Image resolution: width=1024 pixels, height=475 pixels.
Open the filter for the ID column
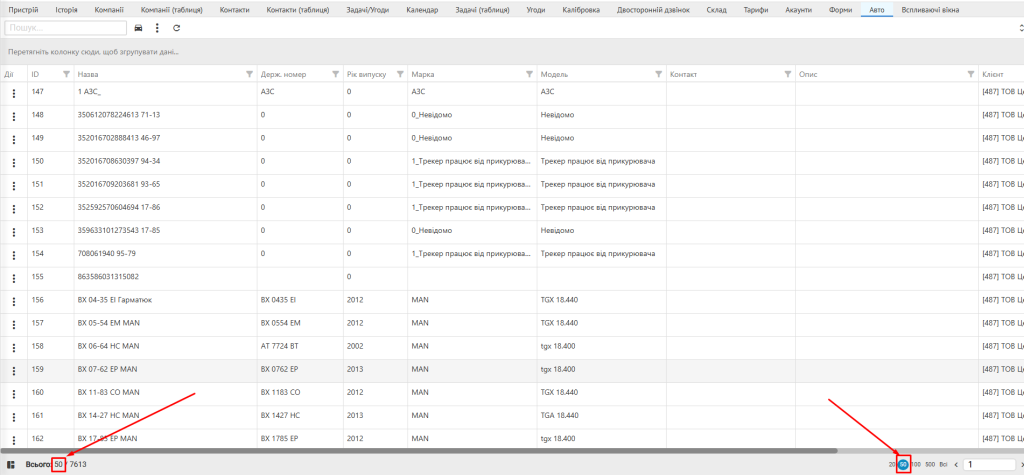tap(66, 74)
